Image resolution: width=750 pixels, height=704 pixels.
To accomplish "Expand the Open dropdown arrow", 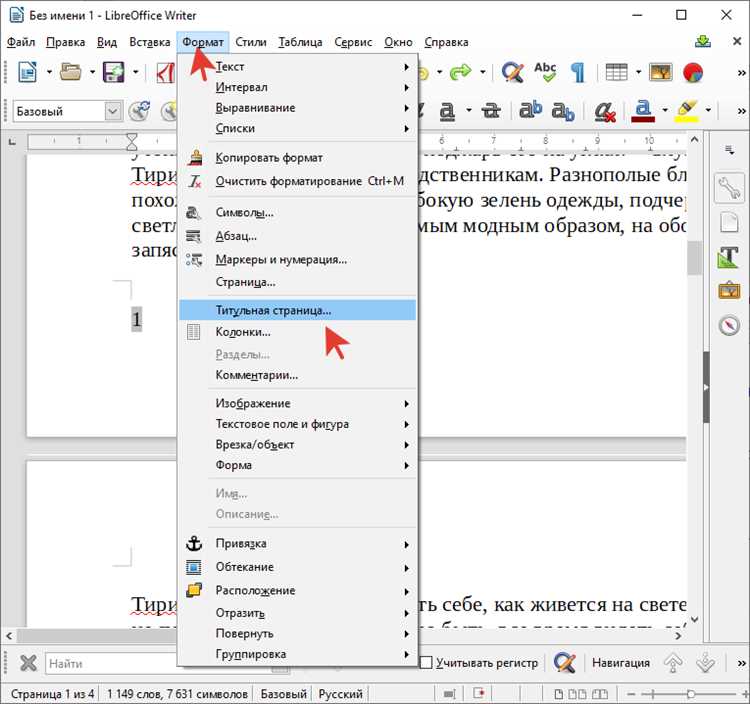I will pos(92,73).
